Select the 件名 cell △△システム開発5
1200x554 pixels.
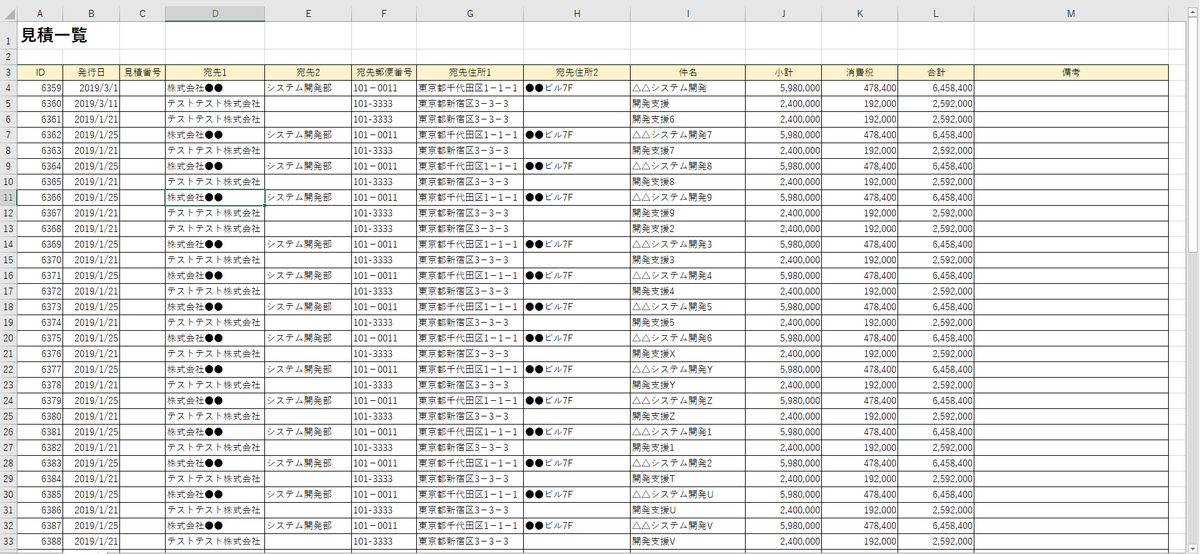point(688,307)
